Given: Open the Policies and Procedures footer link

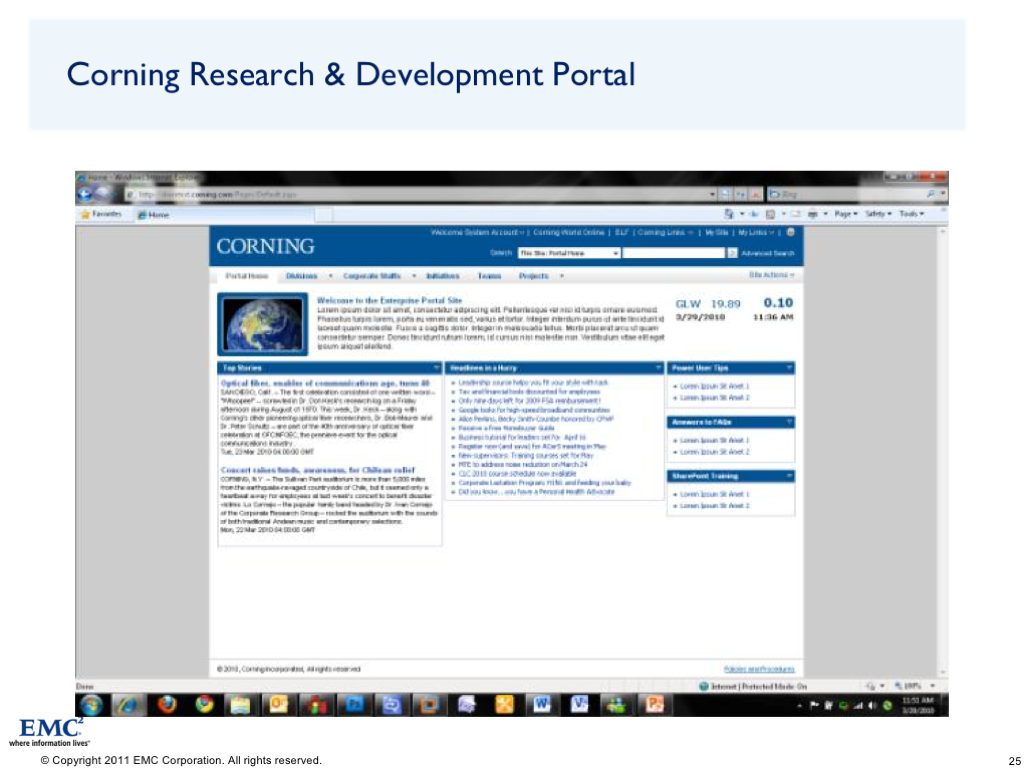Looking at the screenshot, I should 760,669.
